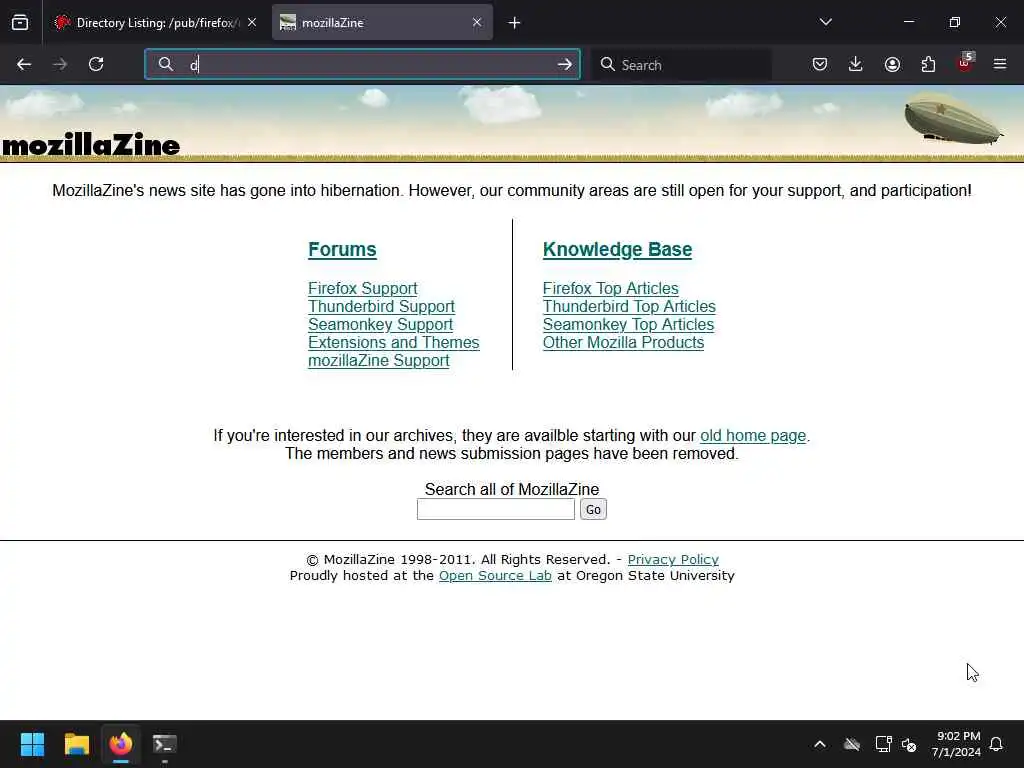Open the Terminal taskbar icon
Image resolution: width=1024 pixels, height=768 pixels.
(x=165, y=744)
